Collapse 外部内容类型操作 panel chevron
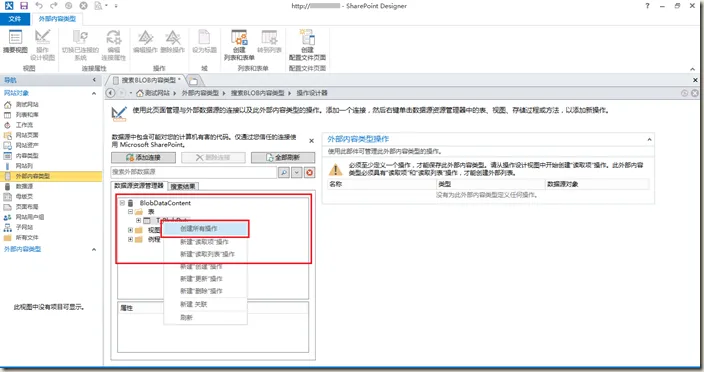 point(649,140)
